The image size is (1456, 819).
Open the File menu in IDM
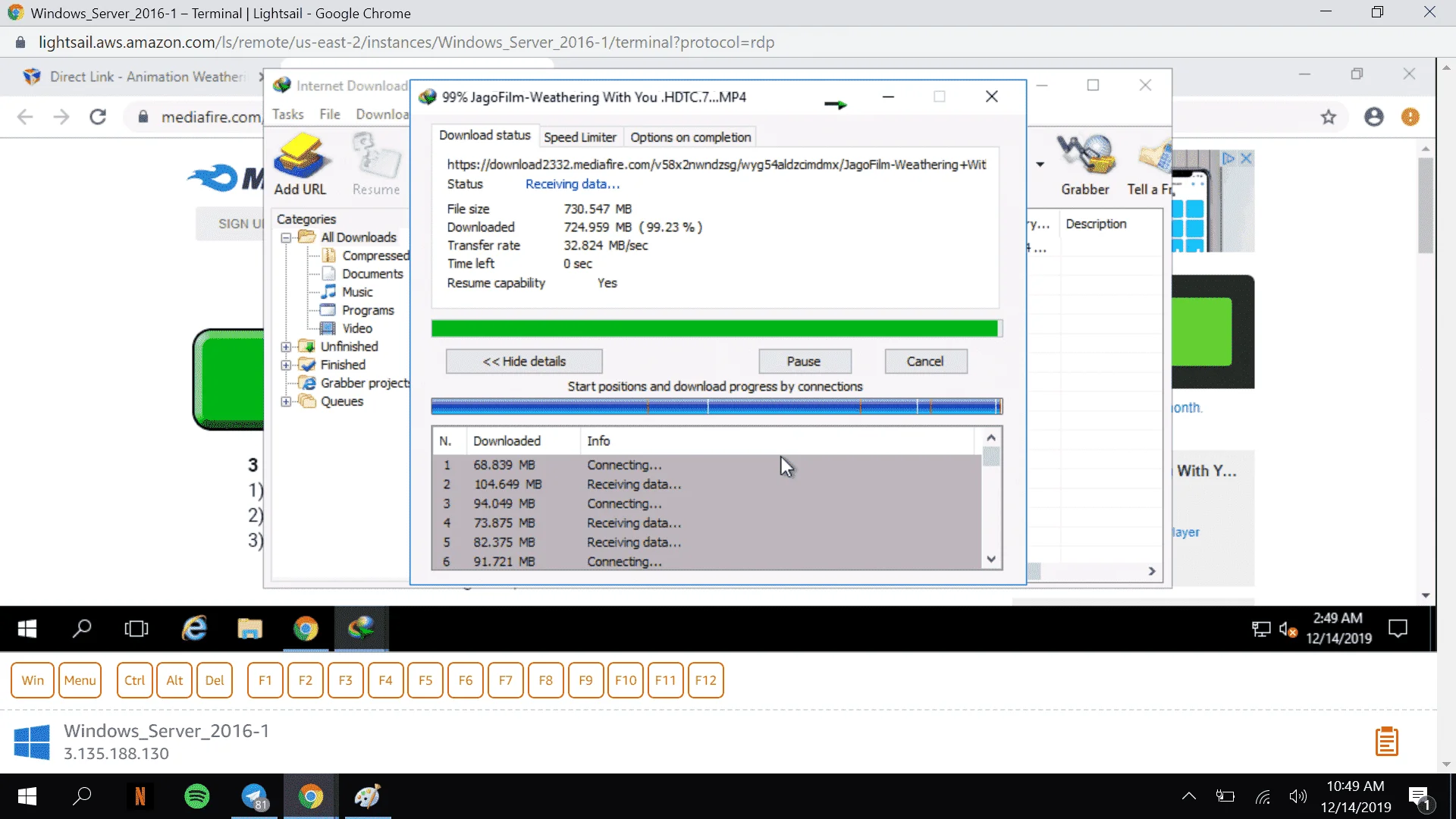coord(330,115)
